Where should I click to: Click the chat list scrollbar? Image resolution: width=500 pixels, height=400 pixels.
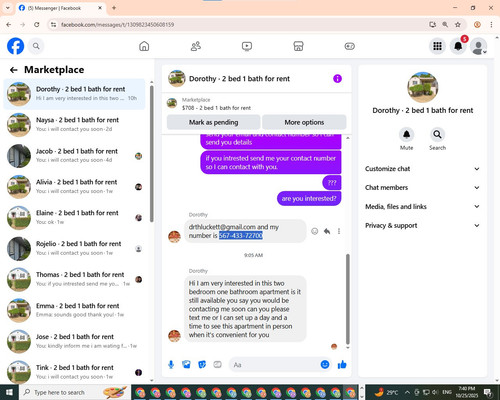click(x=152, y=154)
